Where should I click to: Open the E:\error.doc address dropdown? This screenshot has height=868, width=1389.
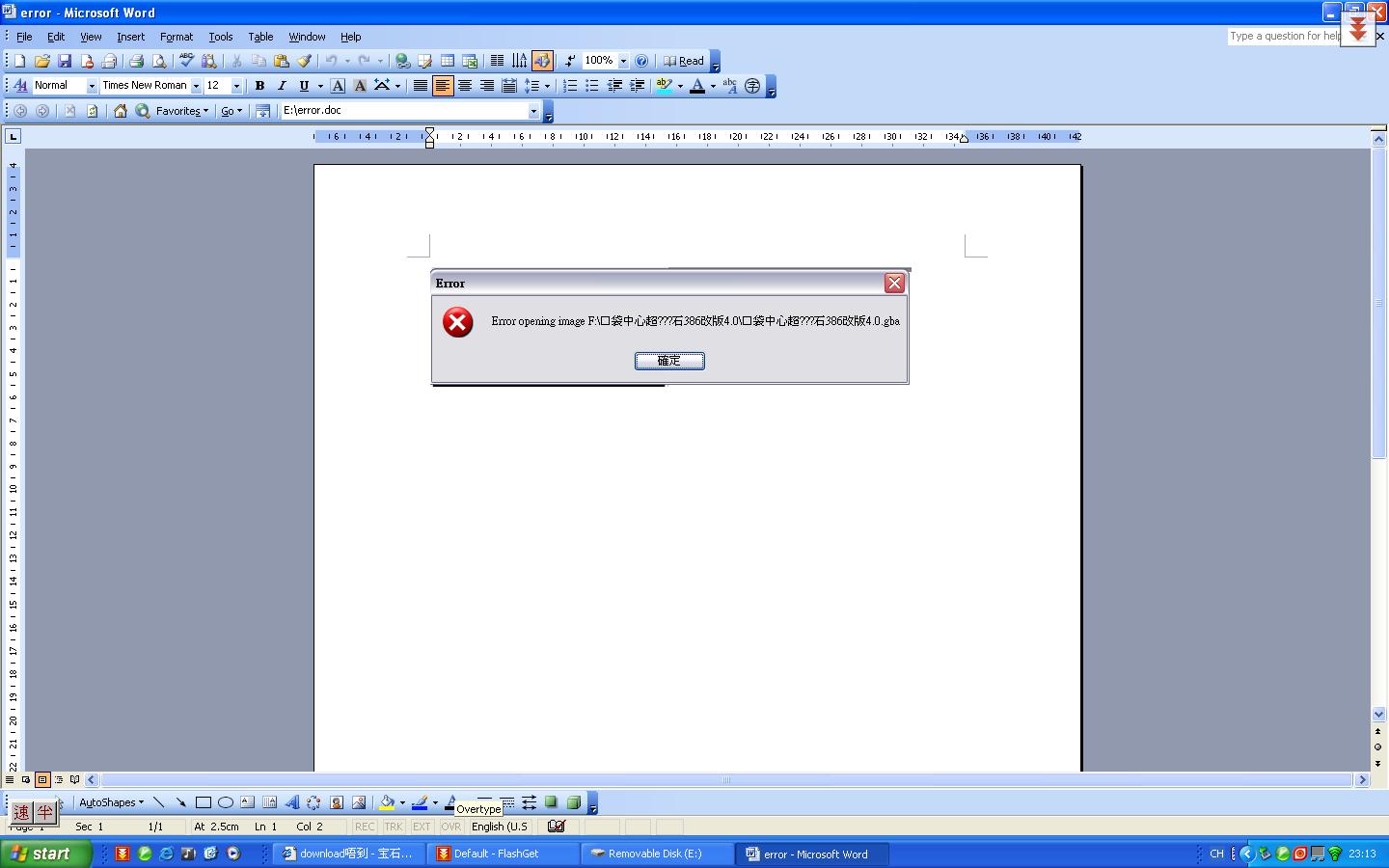[x=533, y=111]
